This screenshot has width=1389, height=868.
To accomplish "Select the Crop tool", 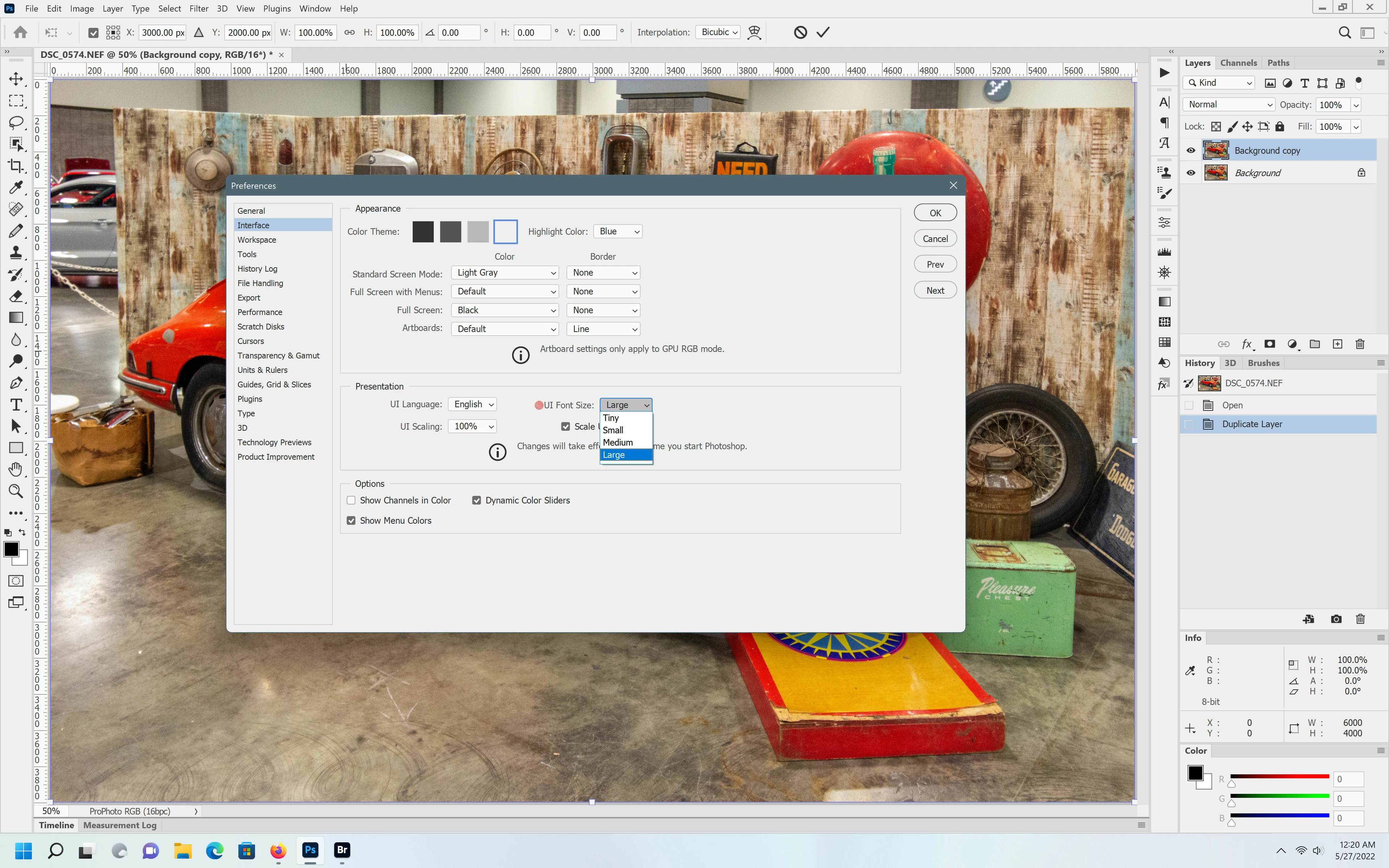I will click(16, 166).
